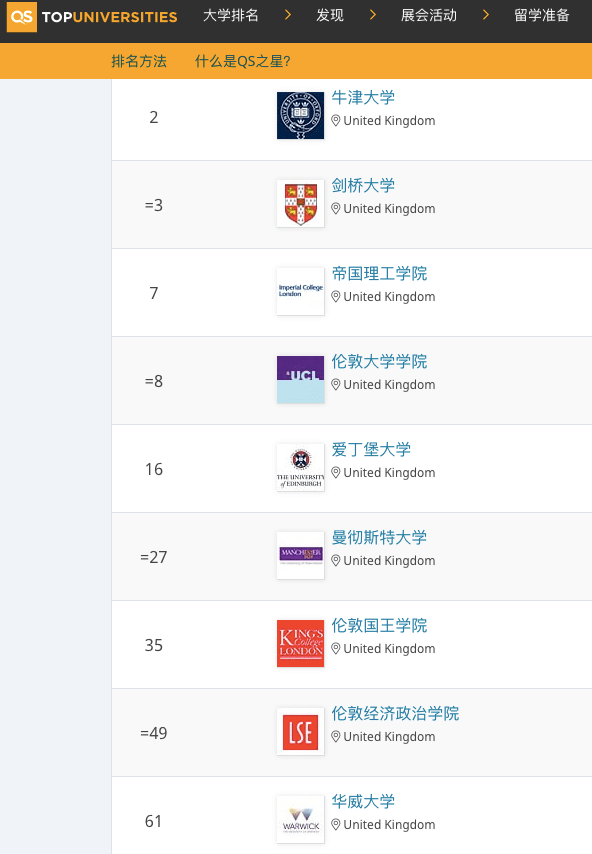Screen dimensions: 592x854
Task: Open the 大学排名 menu
Action: (x=230, y=15)
